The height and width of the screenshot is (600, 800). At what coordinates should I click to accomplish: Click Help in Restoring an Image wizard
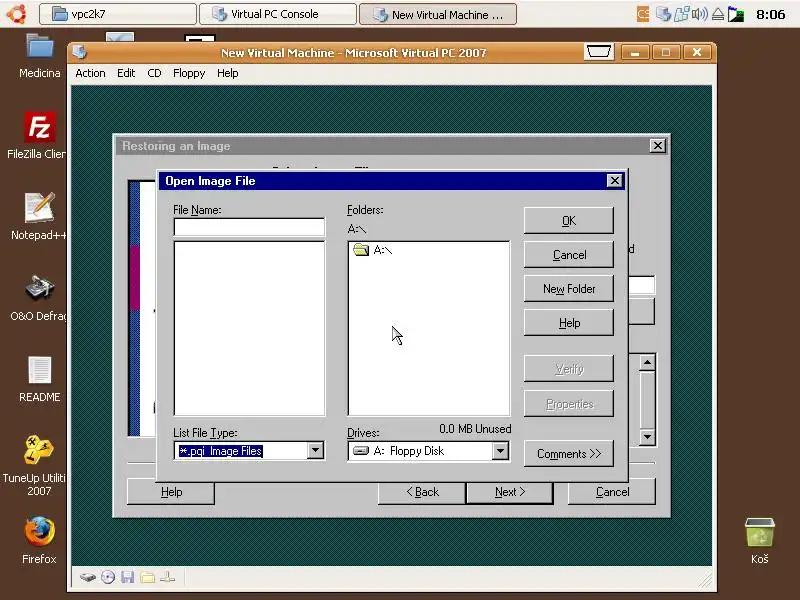click(x=171, y=492)
